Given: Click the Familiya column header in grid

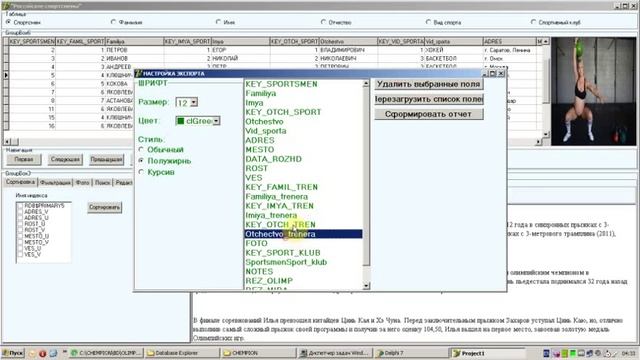Looking at the screenshot, I should click(135, 41).
